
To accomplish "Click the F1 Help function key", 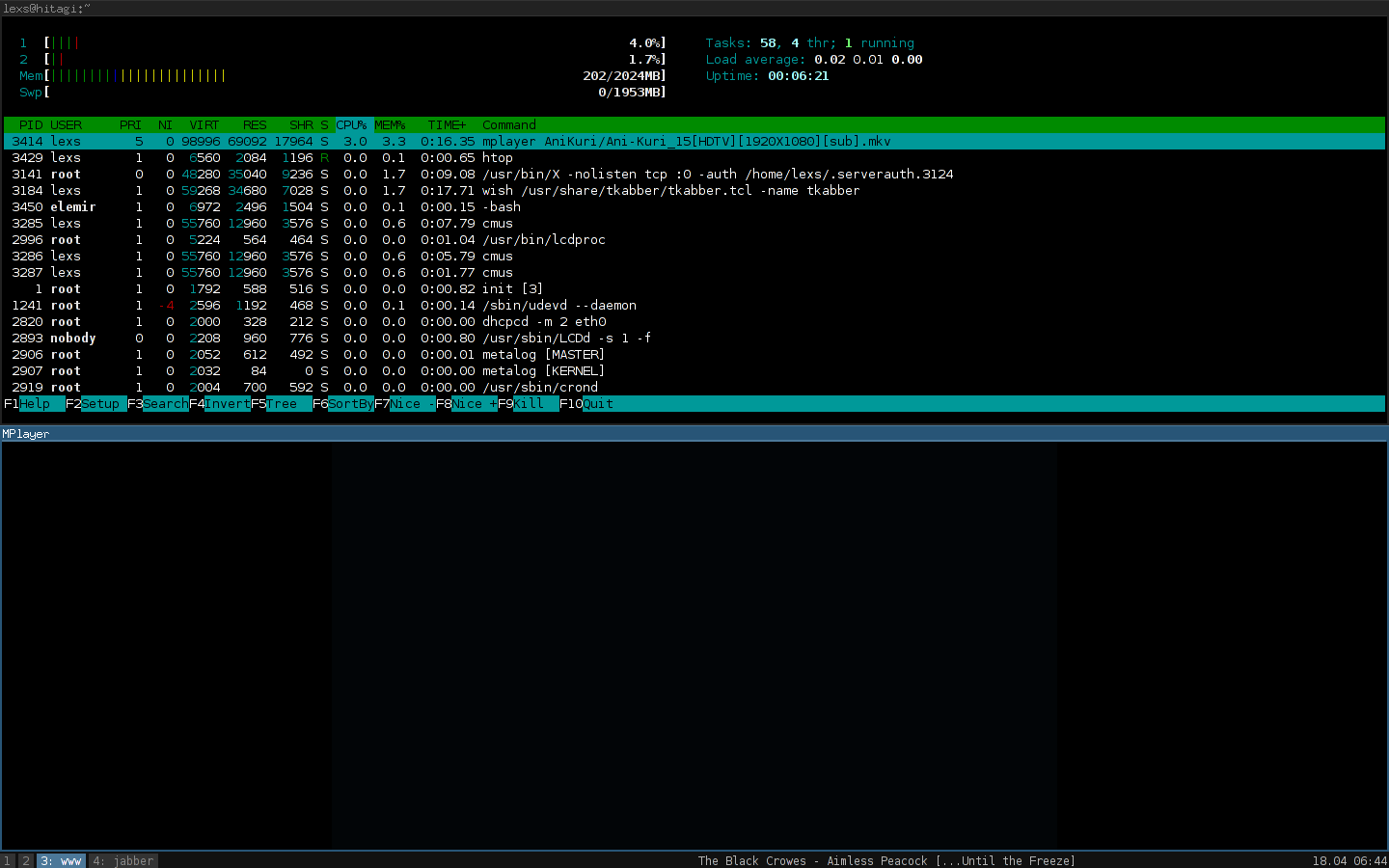I will click(34, 404).
